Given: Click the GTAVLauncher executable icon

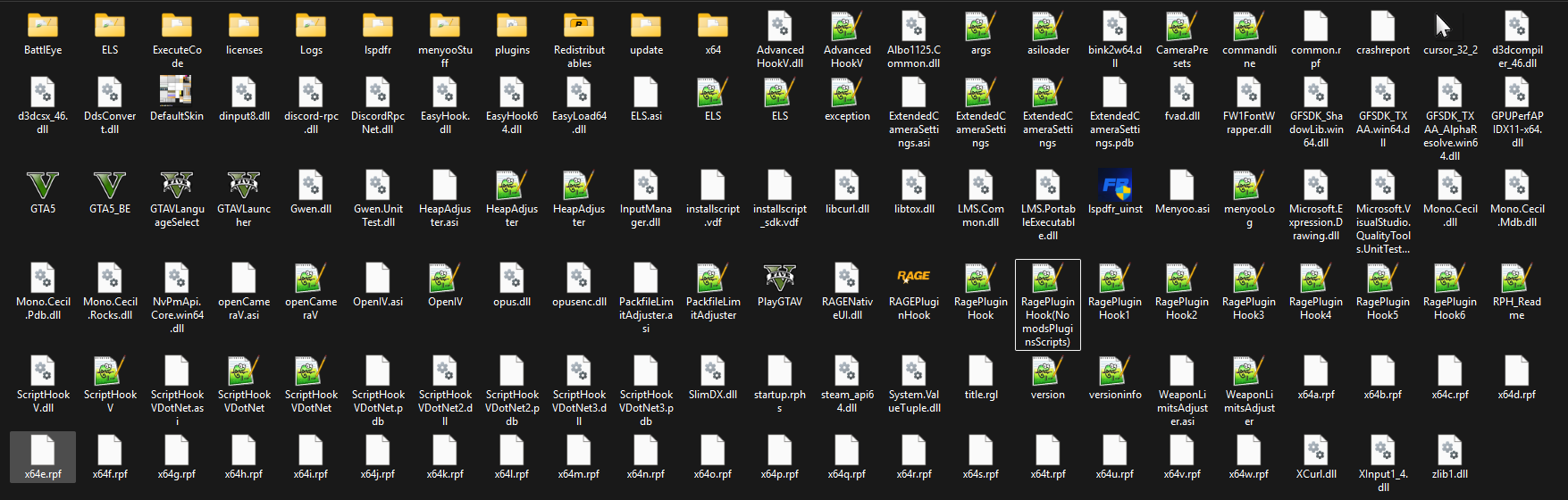Looking at the screenshot, I should point(244,186).
